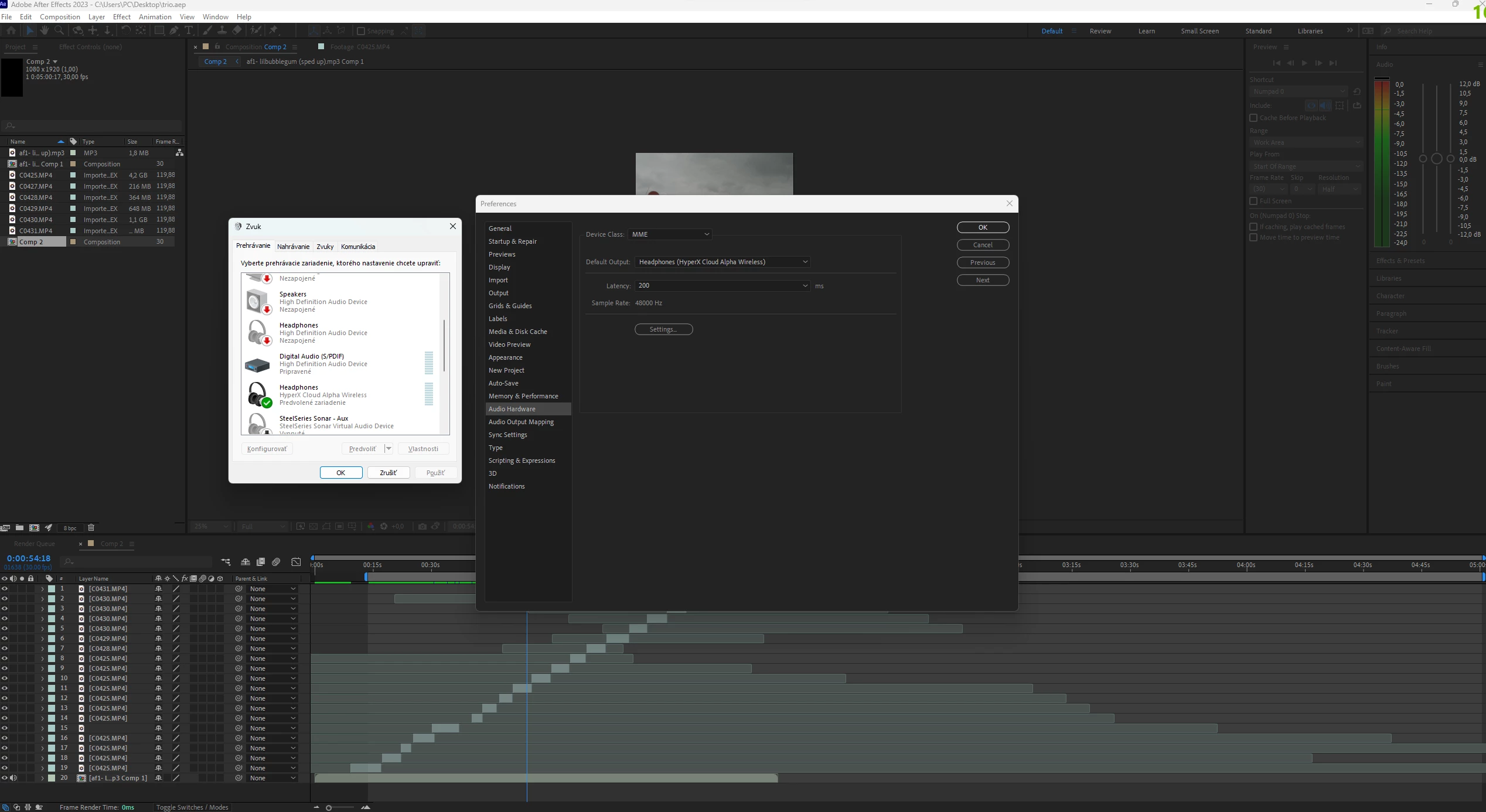The width and height of the screenshot is (1486, 812).
Task: Open the Animation menu
Action: pos(155,17)
